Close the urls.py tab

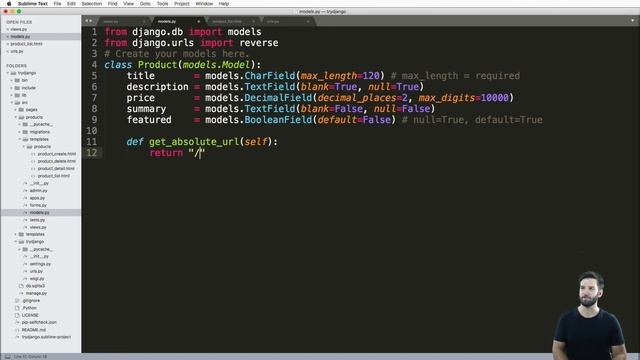[x=308, y=21]
